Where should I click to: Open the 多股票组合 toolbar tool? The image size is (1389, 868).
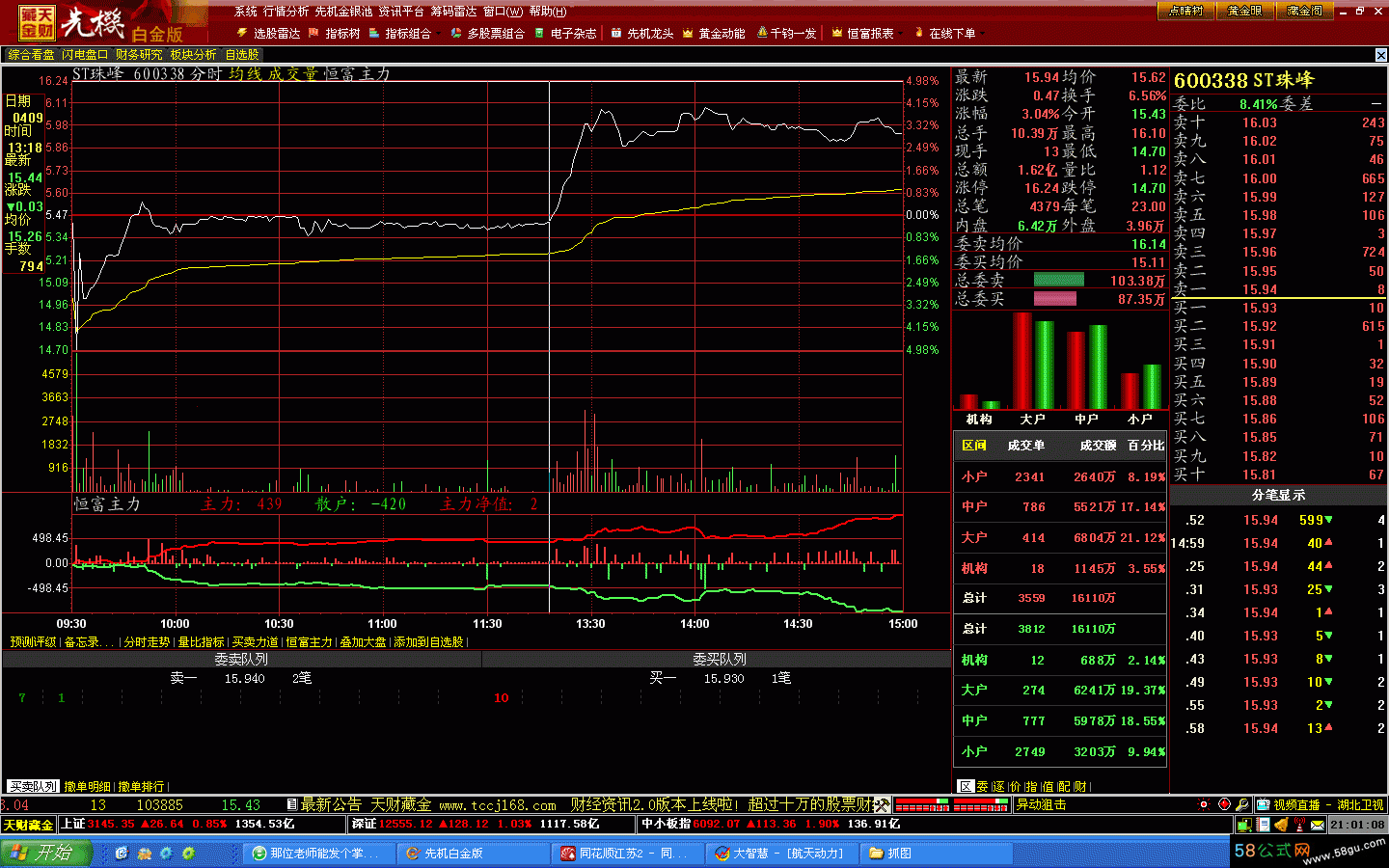tap(488, 33)
